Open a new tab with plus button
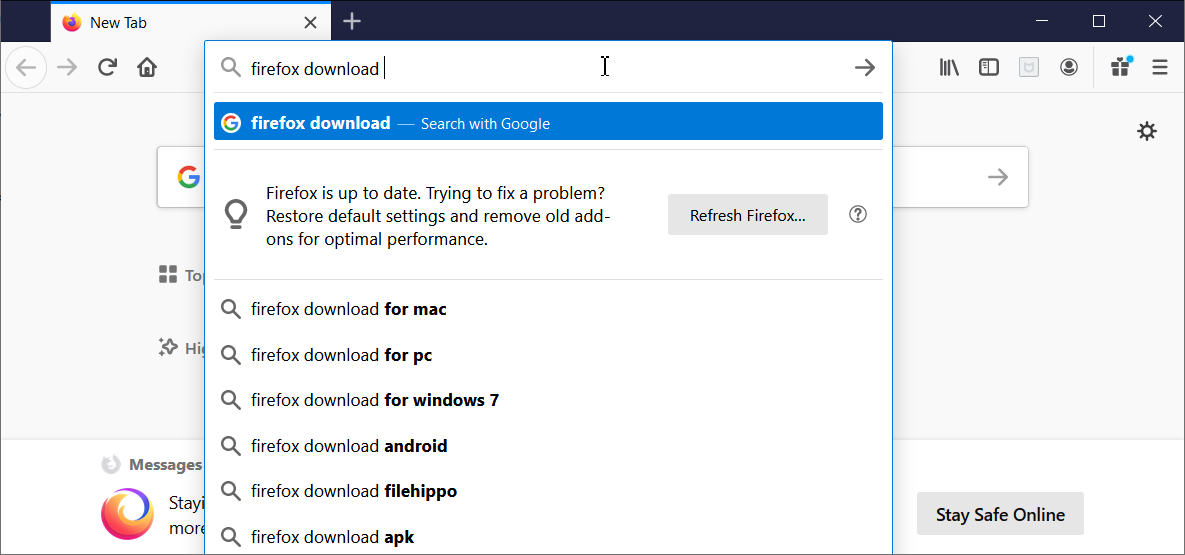The width and height of the screenshot is (1185, 555). [x=352, y=22]
